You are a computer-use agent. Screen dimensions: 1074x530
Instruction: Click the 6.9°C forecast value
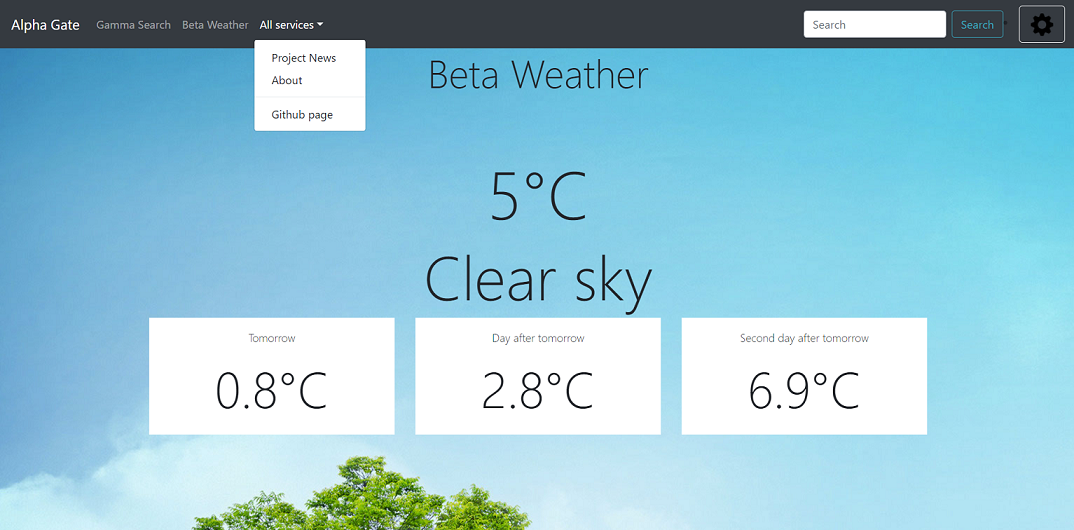pyautogui.click(x=804, y=391)
